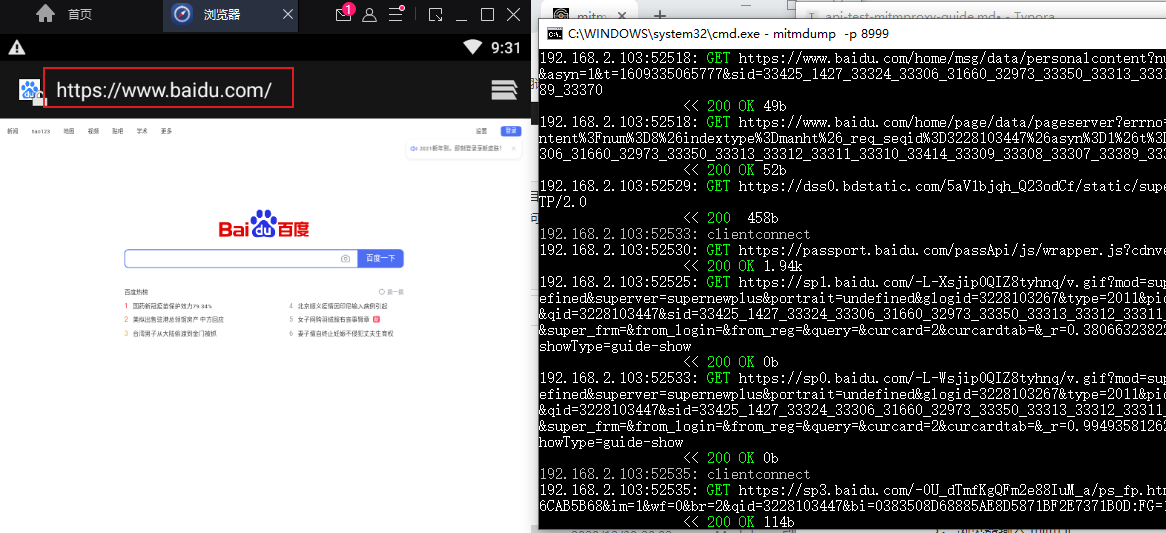Click the cmd.exe mitmdump -p 8999 title bar
1166x533 pixels.
728,33
